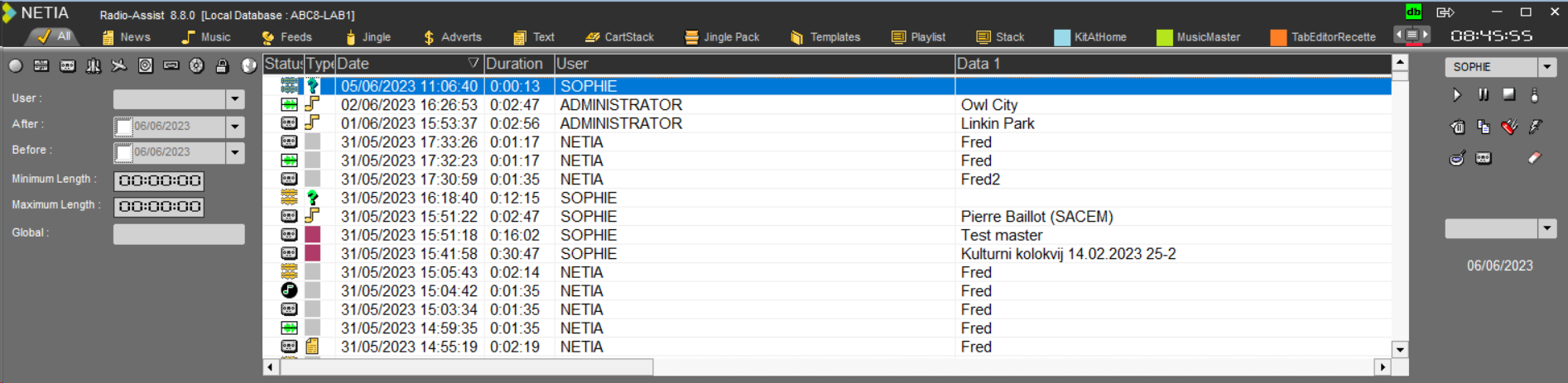Click the Global search input field
The image size is (1568, 383).
pyautogui.click(x=179, y=234)
